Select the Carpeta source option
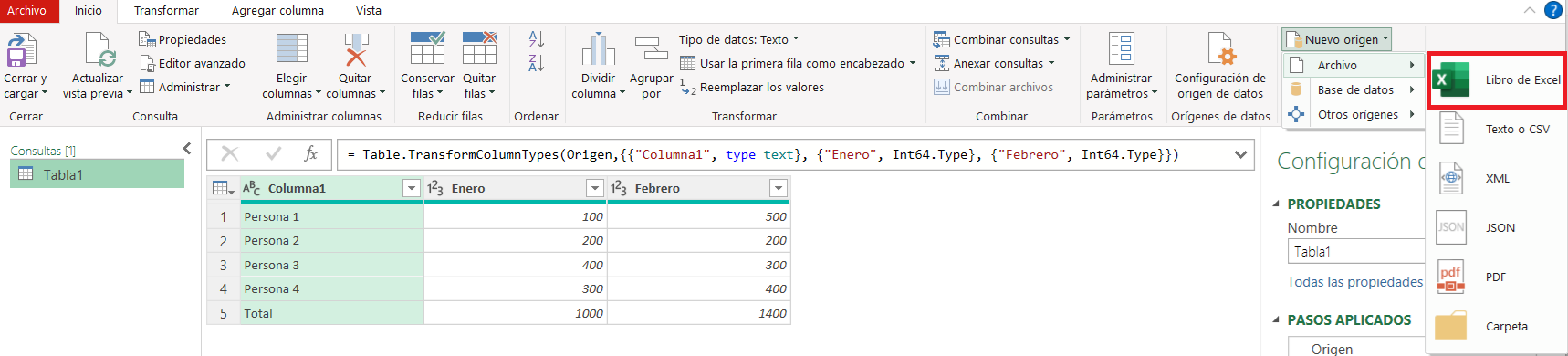 1497,326
